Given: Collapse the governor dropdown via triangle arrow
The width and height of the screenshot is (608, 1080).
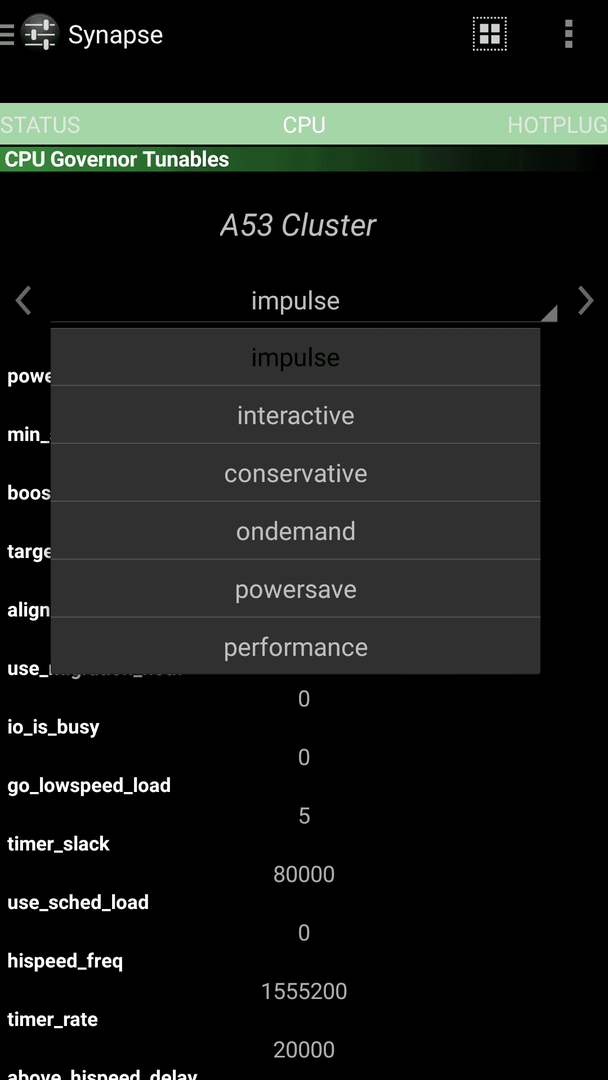Looking at the screenshot, I should pos(548,313).
